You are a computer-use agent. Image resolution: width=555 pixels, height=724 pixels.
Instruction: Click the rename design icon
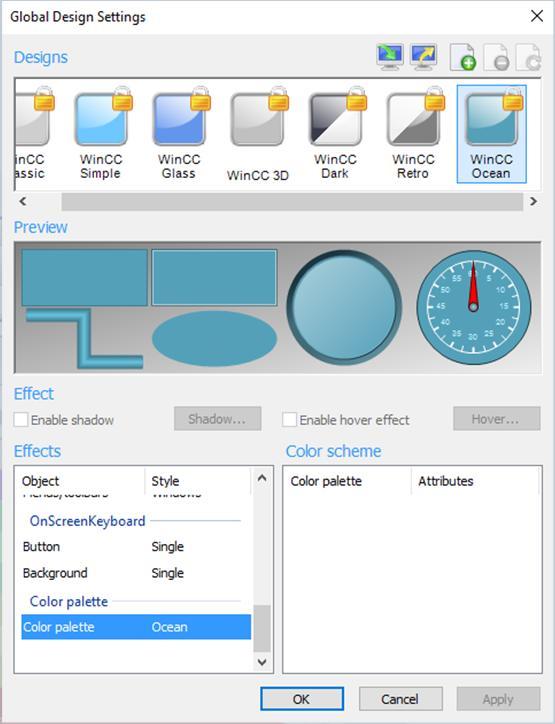click(x=528, y=57)
